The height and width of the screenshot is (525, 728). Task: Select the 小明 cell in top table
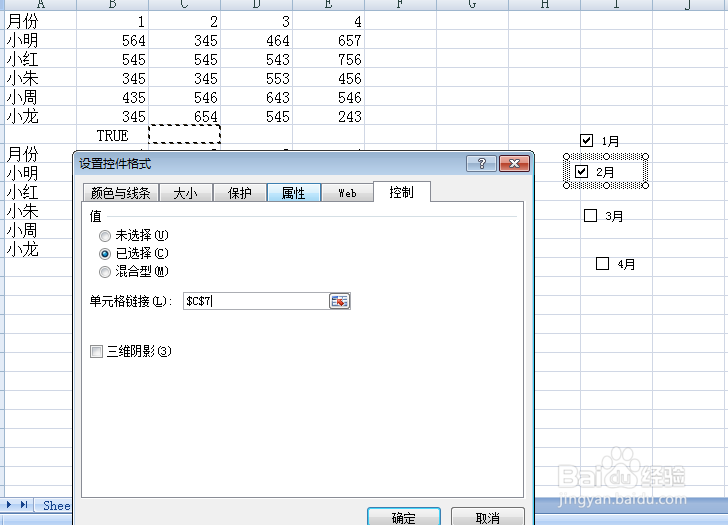pyautogui.click(x=40, y=40)
